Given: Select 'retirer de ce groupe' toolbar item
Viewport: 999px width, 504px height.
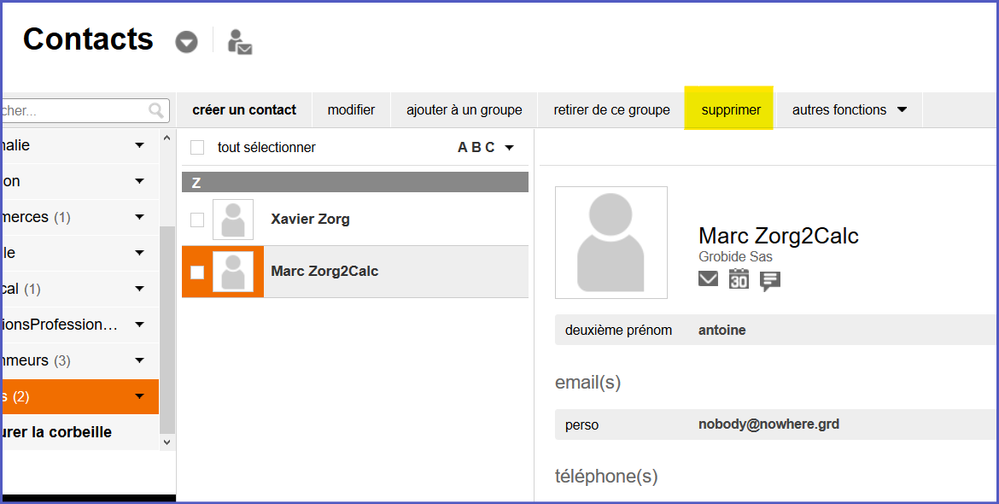Looking at the screenshot, I should point(612,110).
